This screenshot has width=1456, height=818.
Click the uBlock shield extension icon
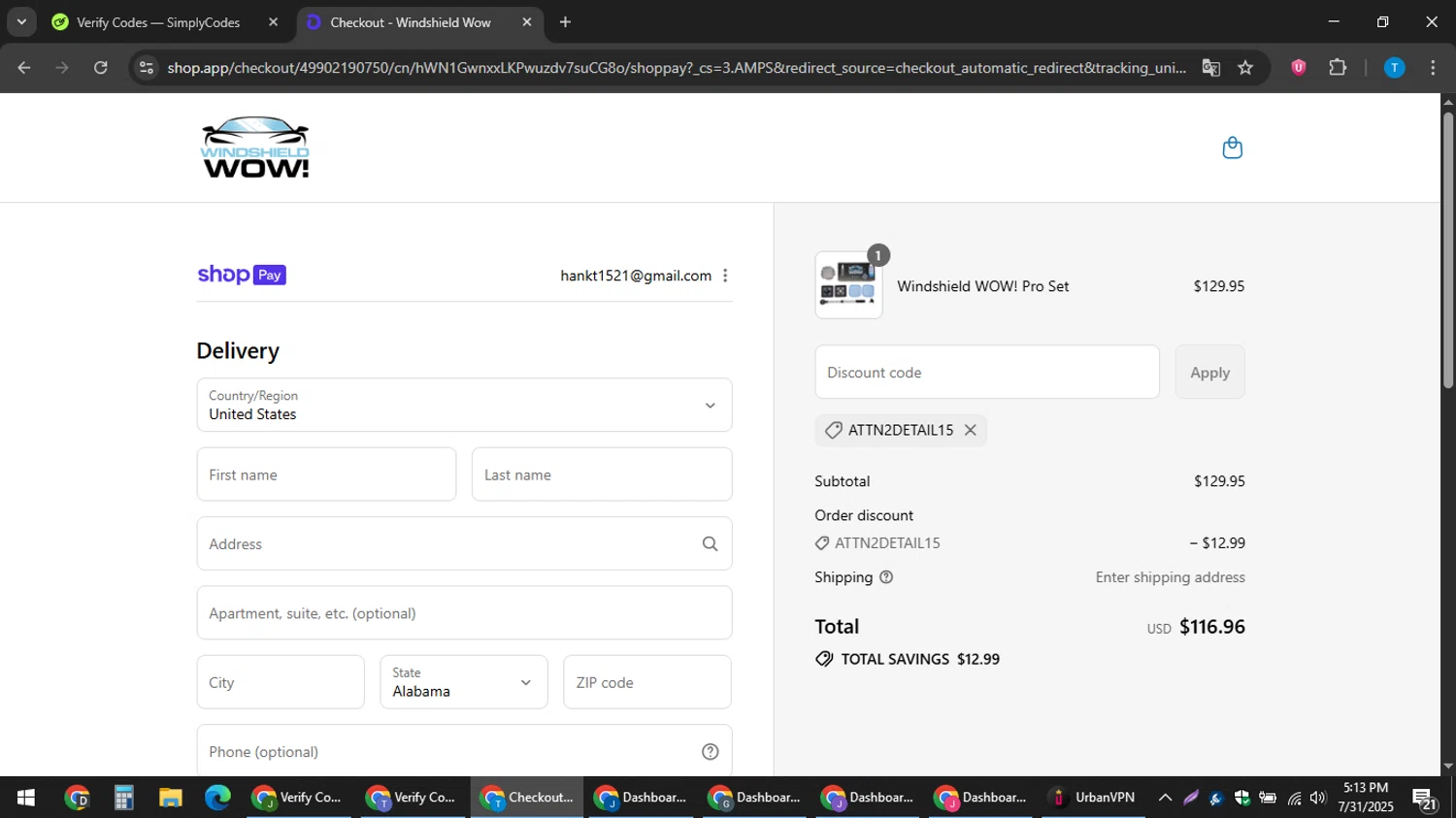coord(1298,68)
